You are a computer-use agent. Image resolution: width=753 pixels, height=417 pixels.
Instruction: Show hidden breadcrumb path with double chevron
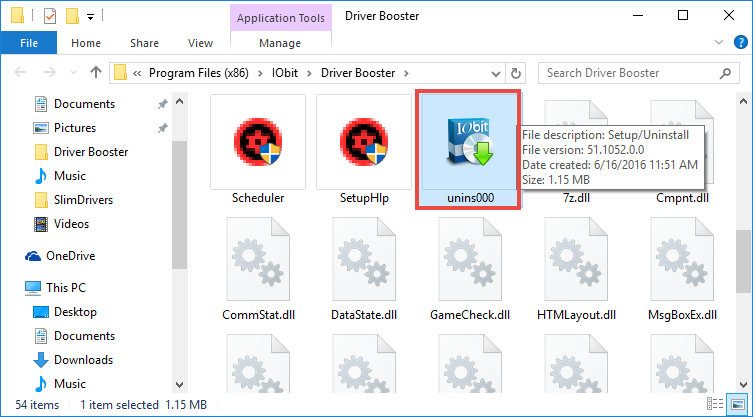point(137,74)
